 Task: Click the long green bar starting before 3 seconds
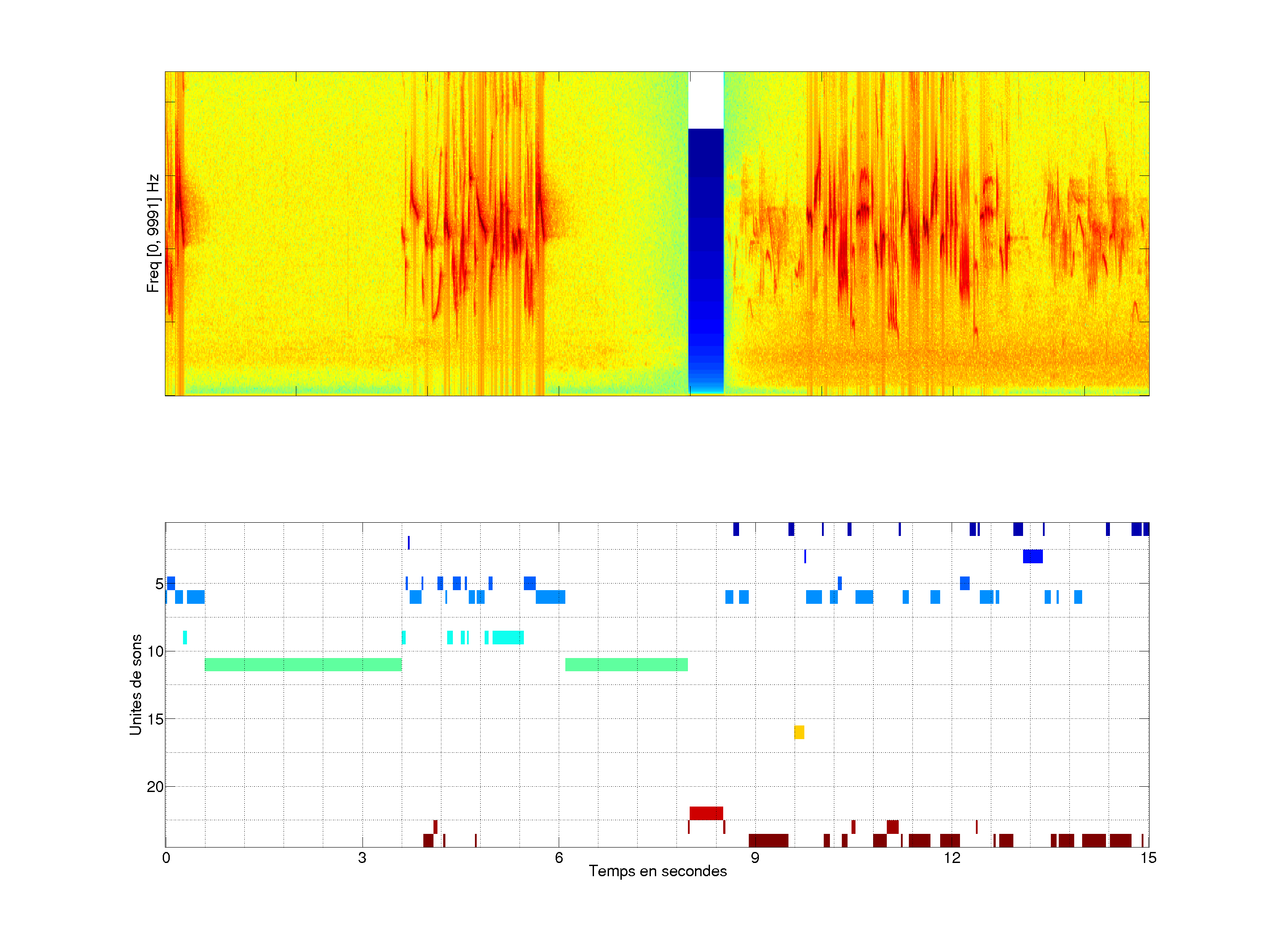(x=303, y=665)
